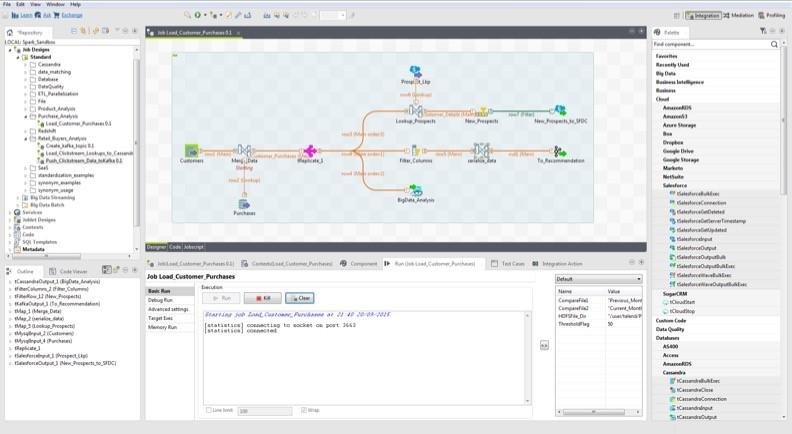Image resolution: width=792 pixels, height=434 pixels.
Task: Type in the Find component field
Action: (705, 44)
